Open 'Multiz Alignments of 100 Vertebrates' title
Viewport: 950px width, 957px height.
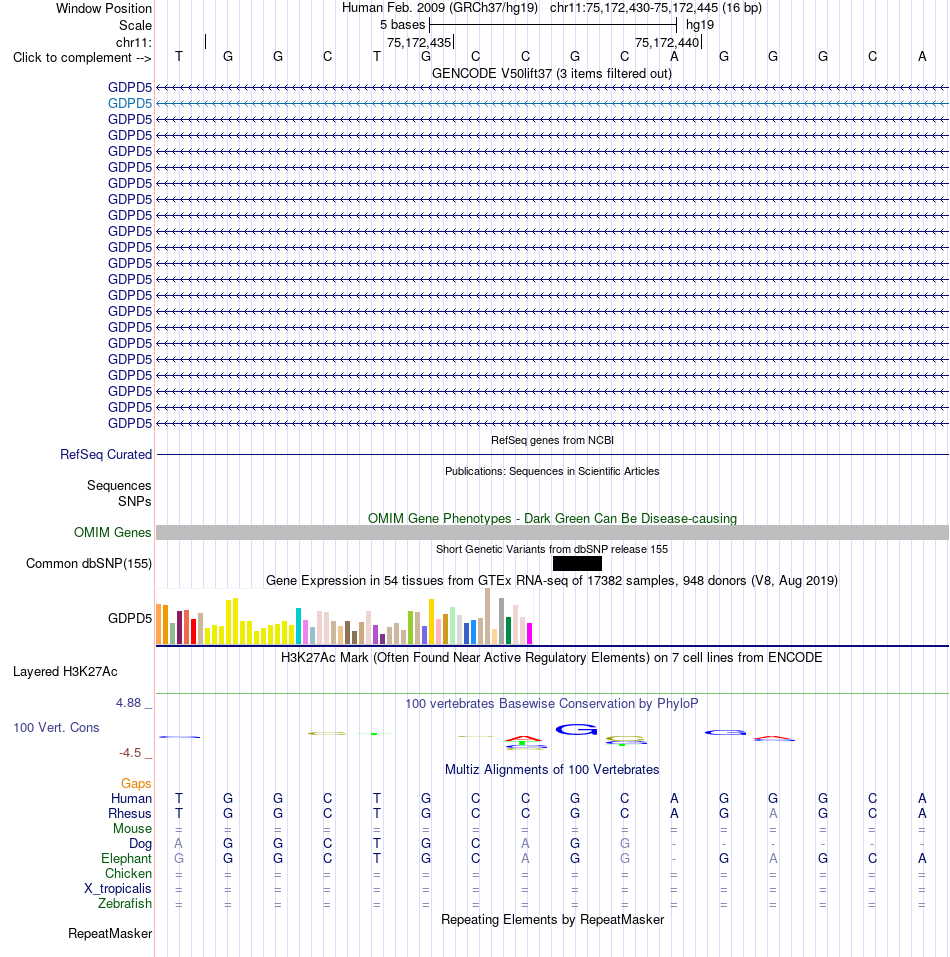(x=552, y=770)
